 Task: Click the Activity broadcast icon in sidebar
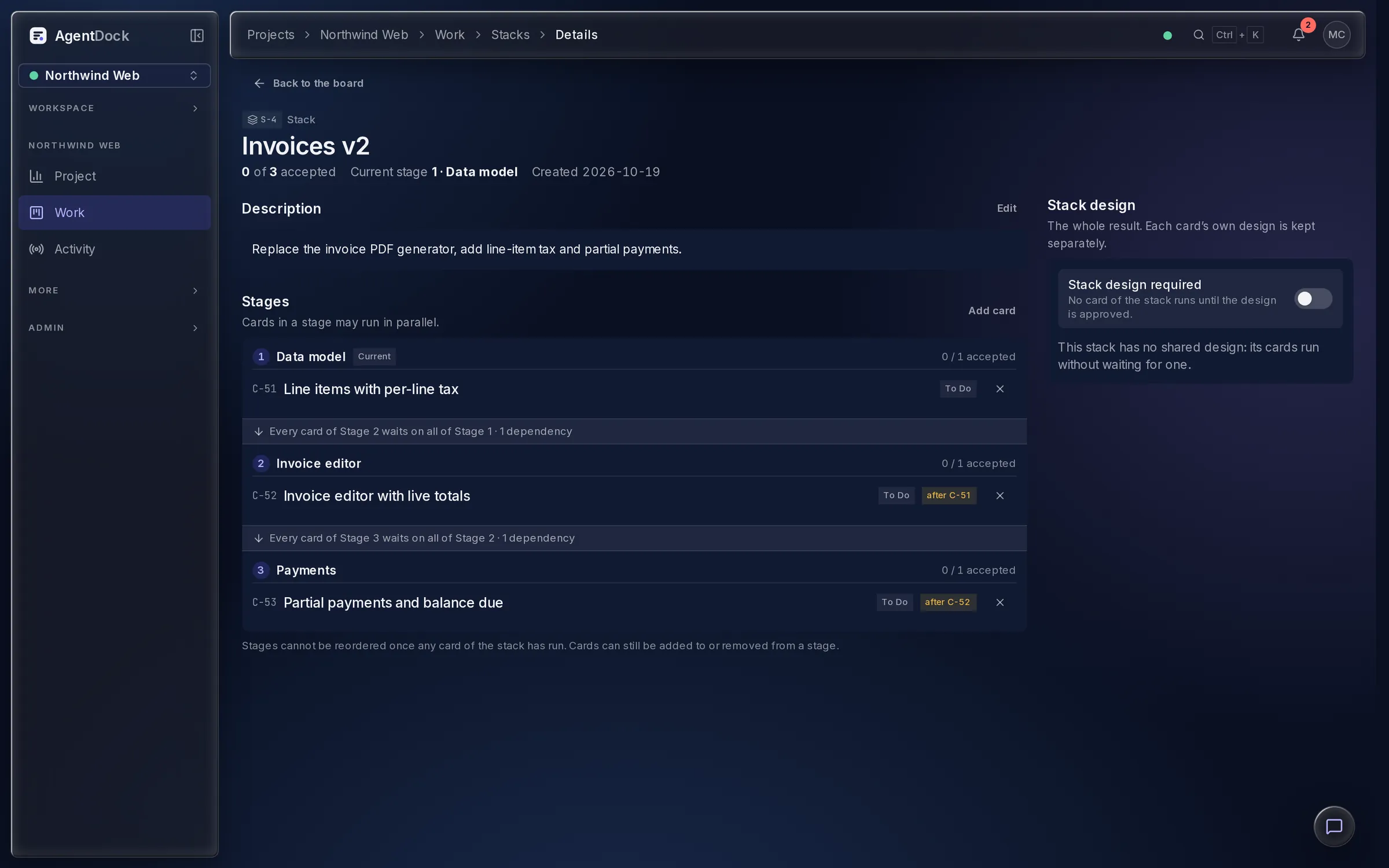click(36, 249)
